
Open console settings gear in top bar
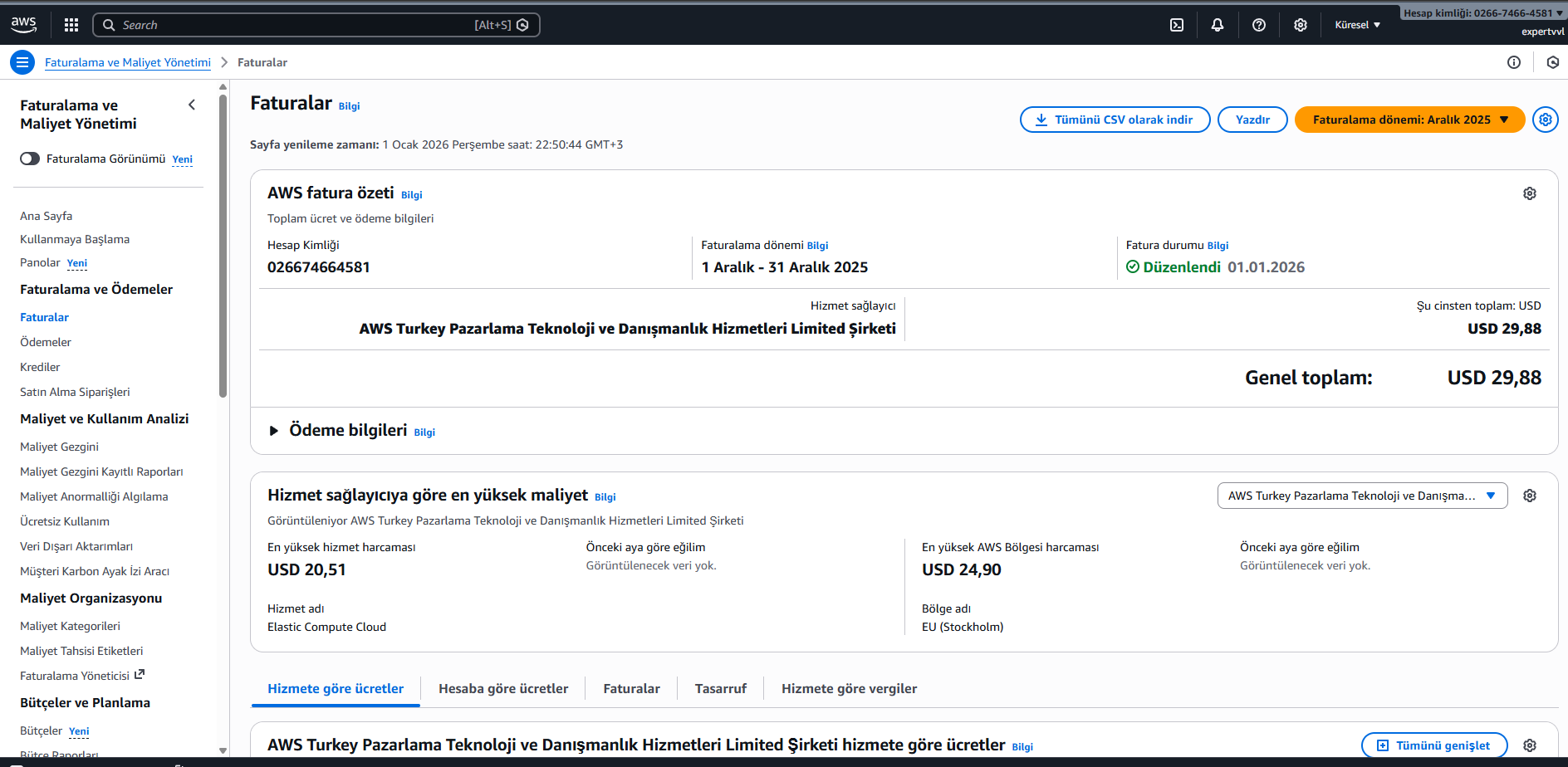(x=1301, y=25)
